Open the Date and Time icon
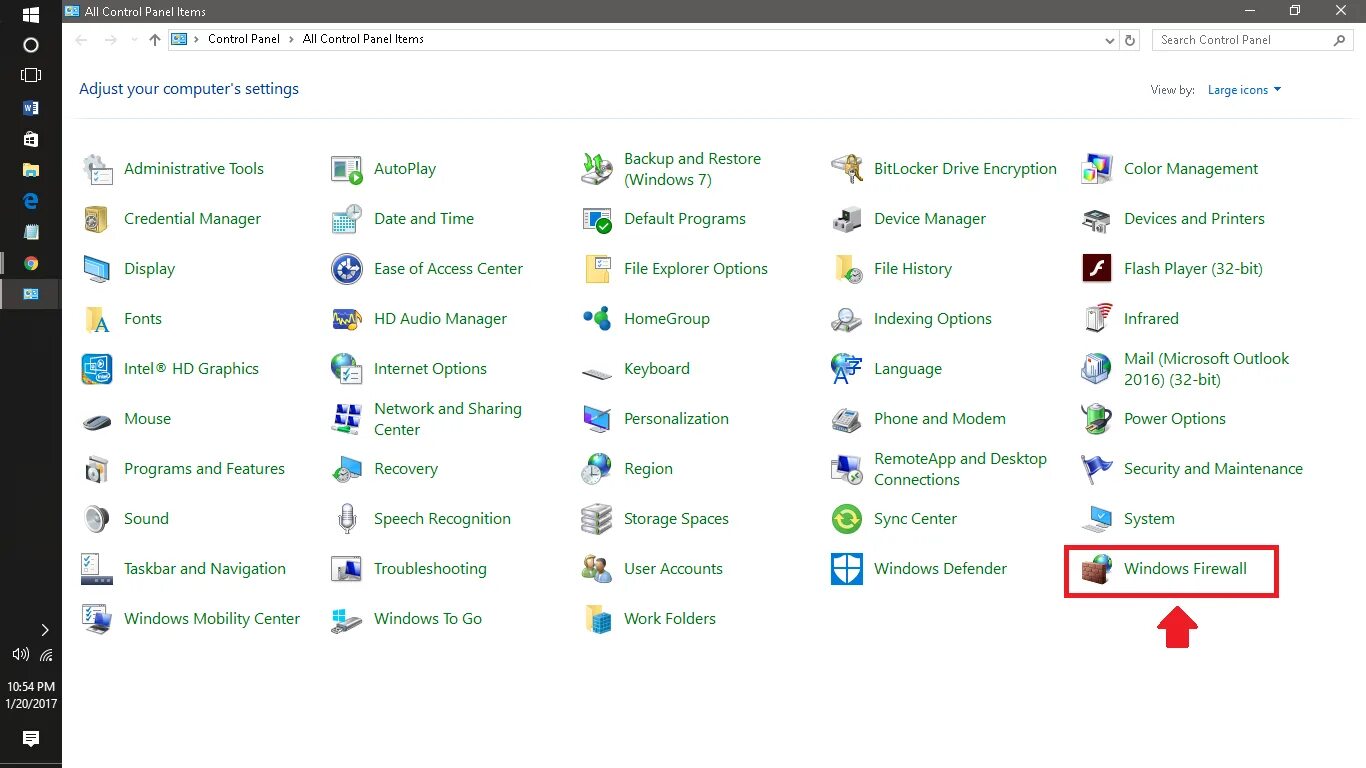The height and width of the screenshot is (768, 1366). pos(347,219)
